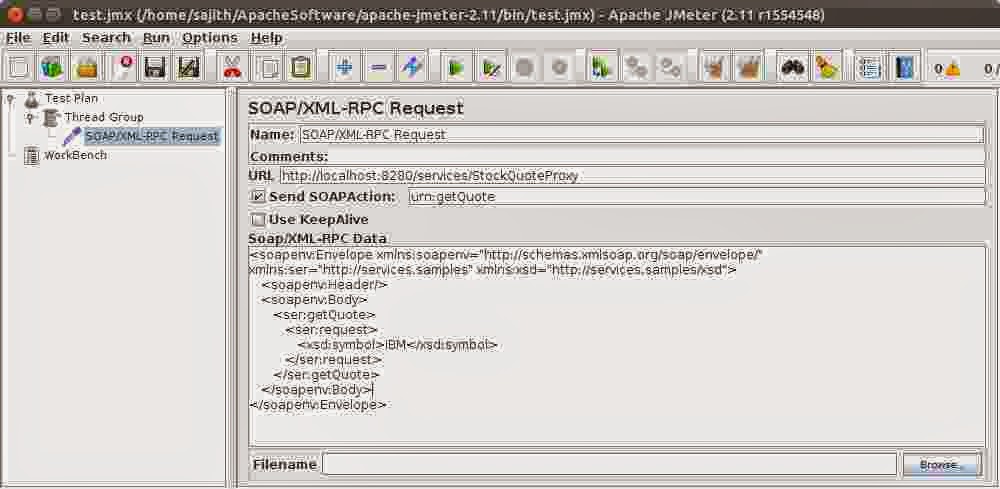Viewport: 1000px width, 489px height.
Task: Open the Options menu
Action: [x=210, y=38]
